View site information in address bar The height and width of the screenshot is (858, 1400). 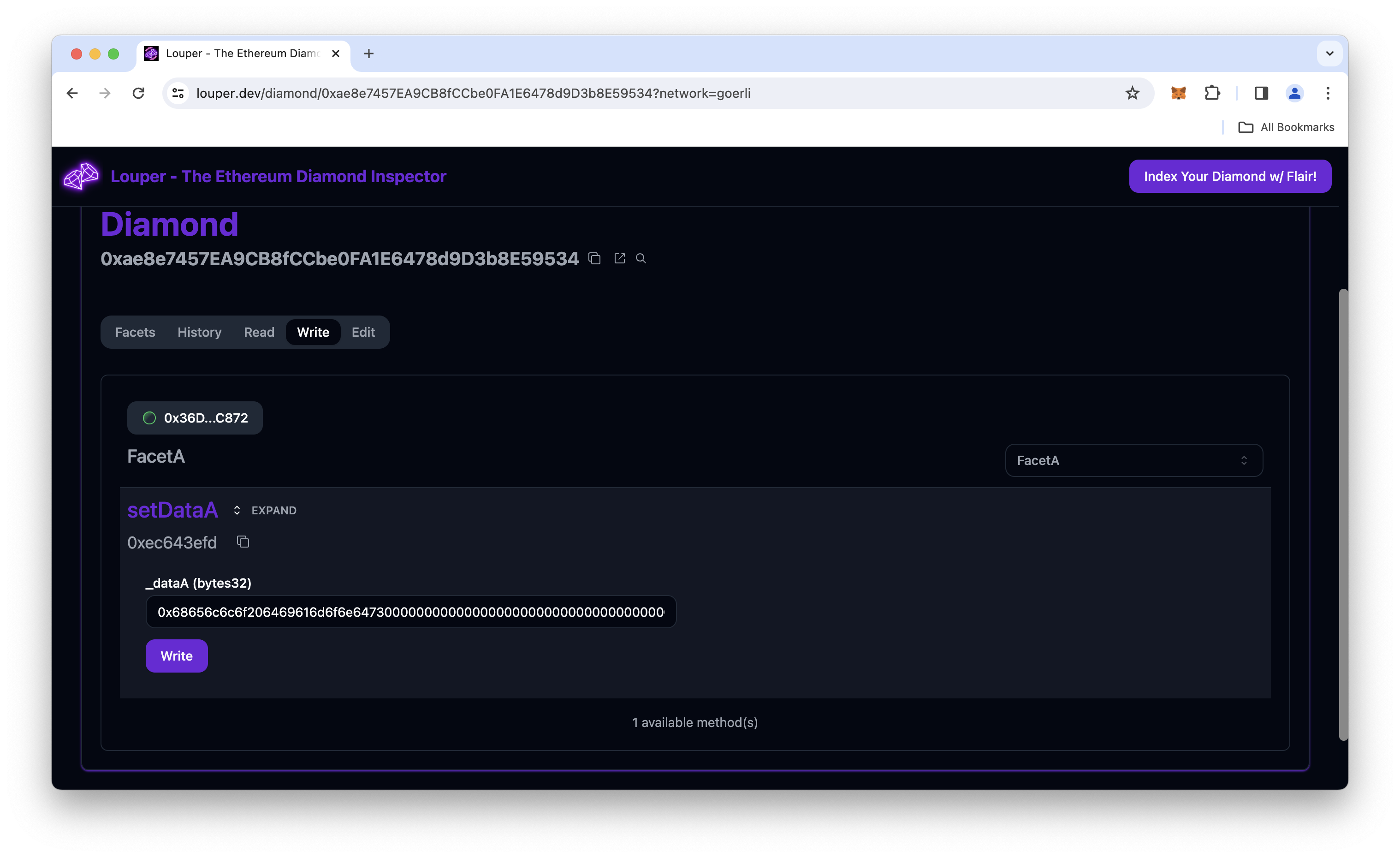coord(178,93)
